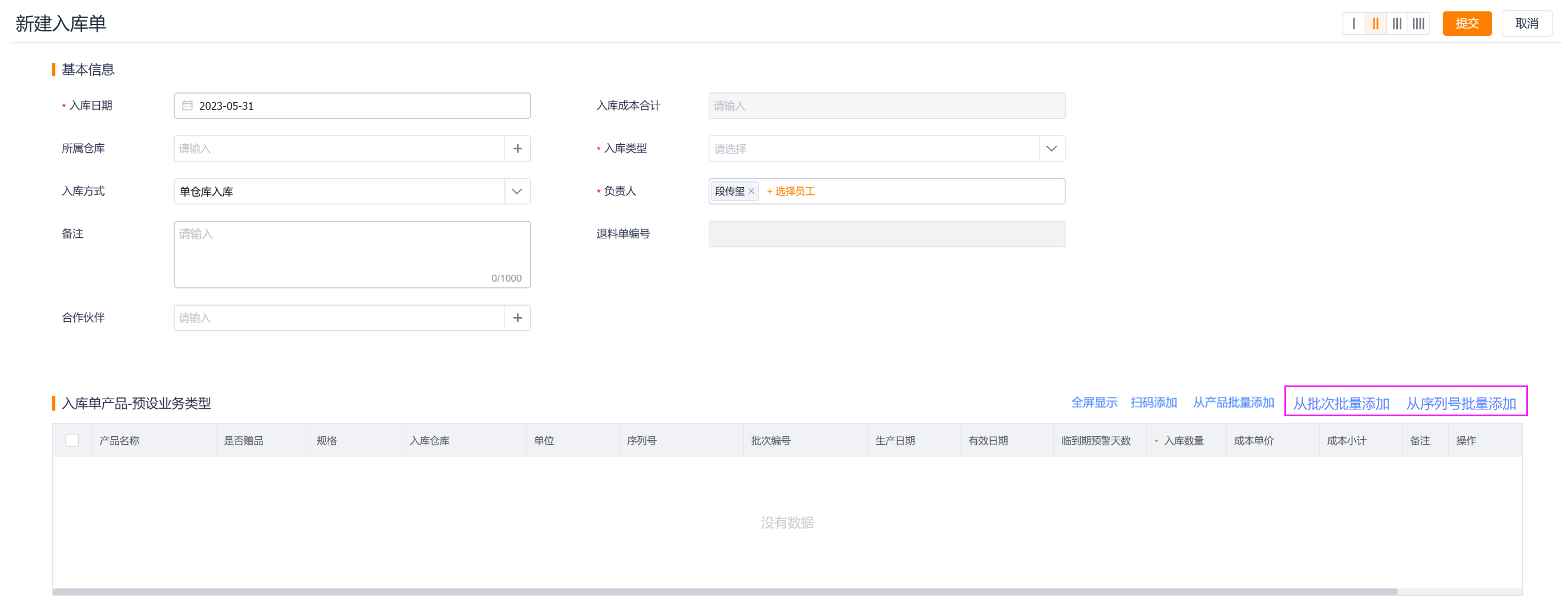1568x601 pixels.
Task: Toggle the select-all checkbox in product table header
Action: (72, 440)
